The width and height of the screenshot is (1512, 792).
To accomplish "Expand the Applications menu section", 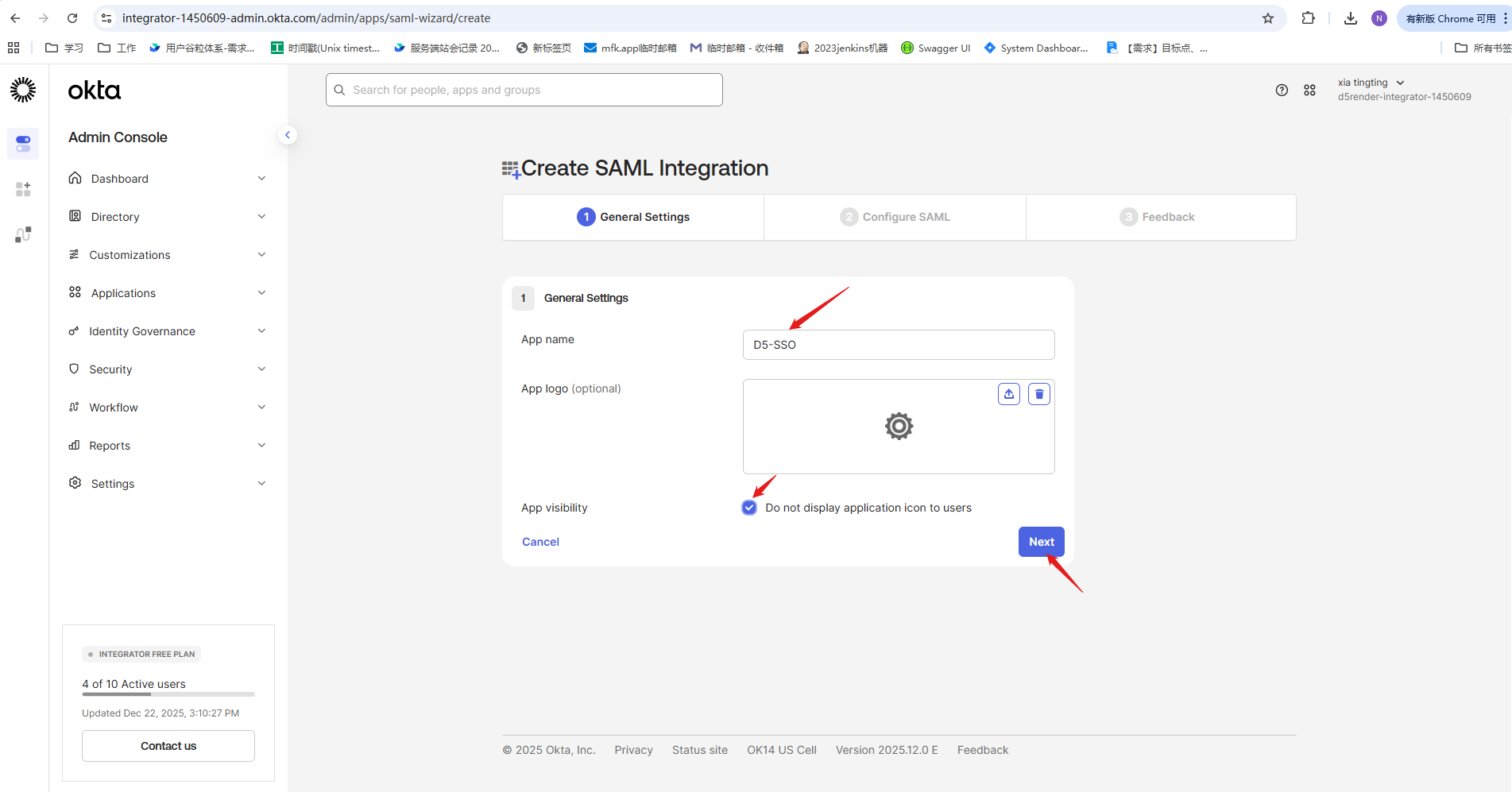I will (x=167, y=293).
